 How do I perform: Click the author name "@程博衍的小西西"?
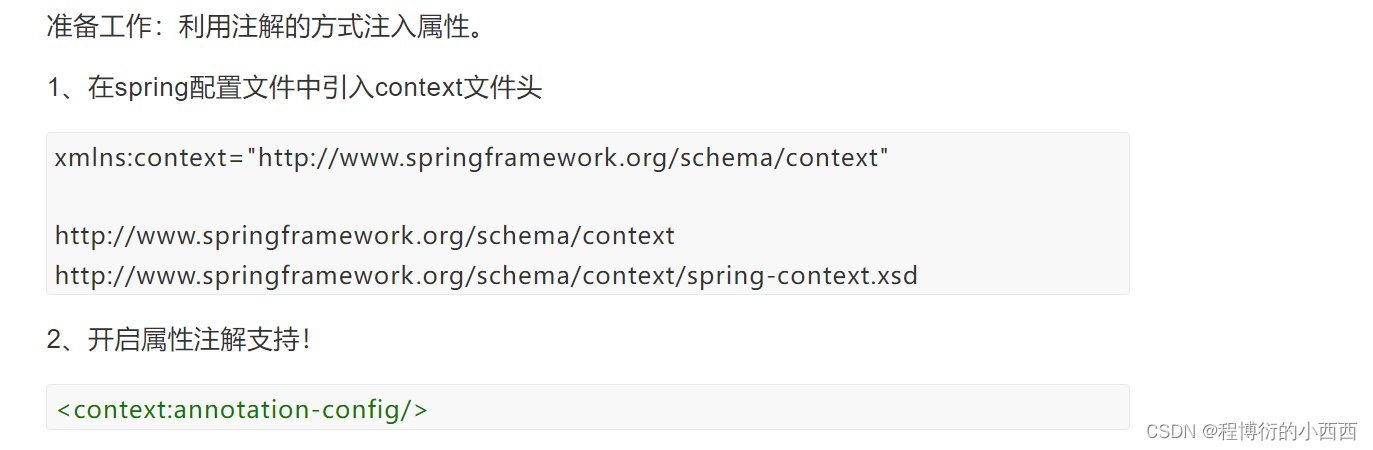[1280, 431]
